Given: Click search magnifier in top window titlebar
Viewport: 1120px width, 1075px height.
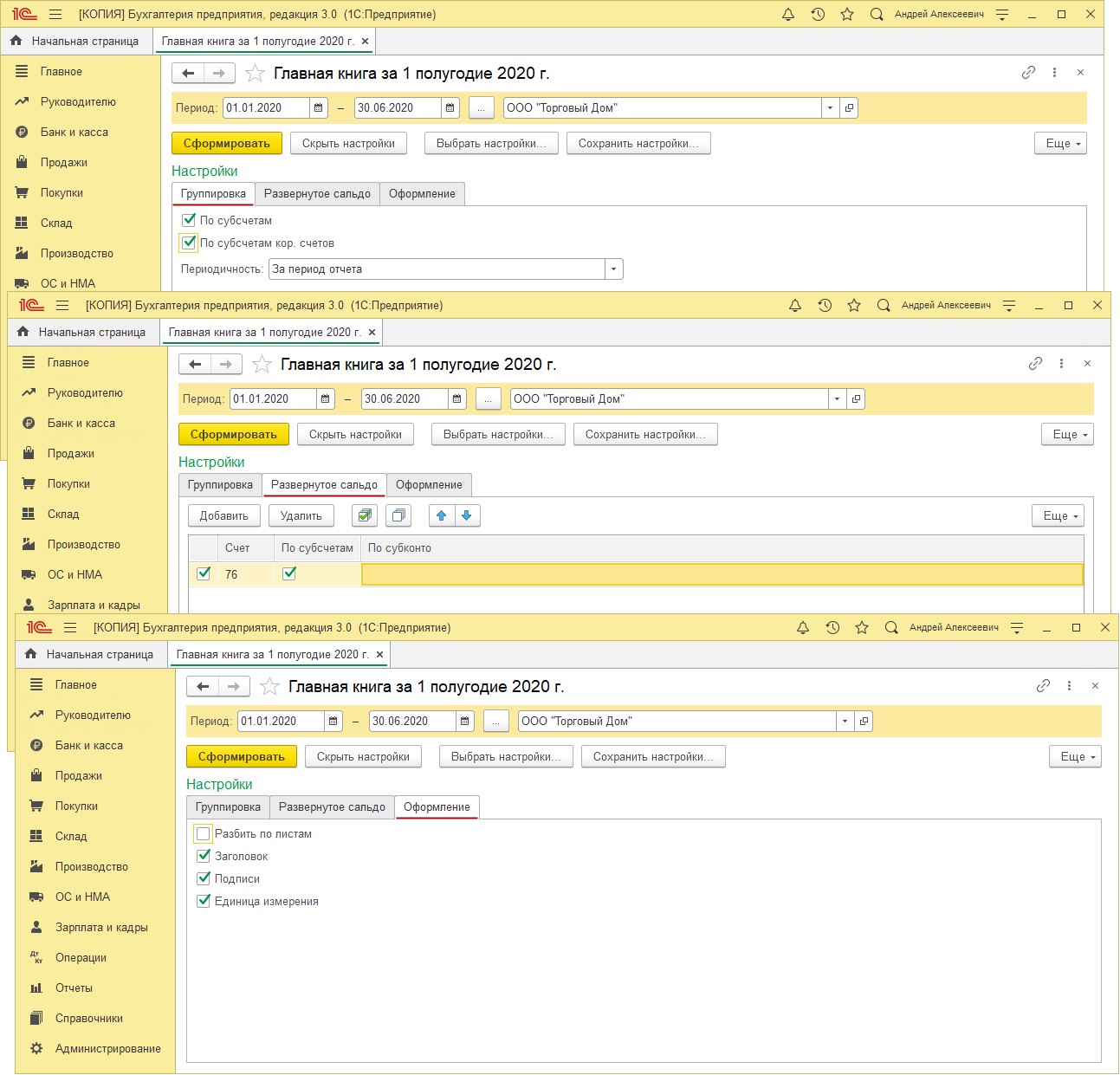Looking at the screenshot, I should 877,14.
